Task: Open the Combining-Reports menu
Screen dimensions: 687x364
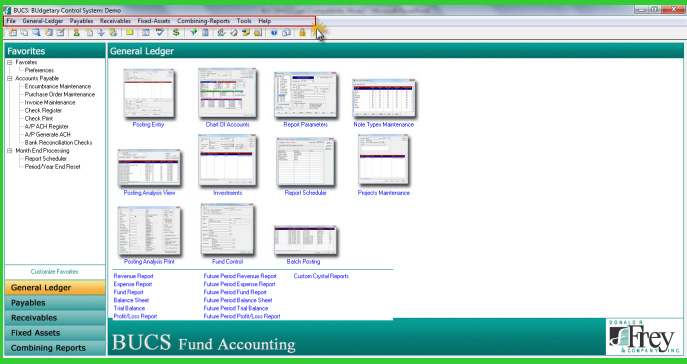Action: click(x=204, y=21)
